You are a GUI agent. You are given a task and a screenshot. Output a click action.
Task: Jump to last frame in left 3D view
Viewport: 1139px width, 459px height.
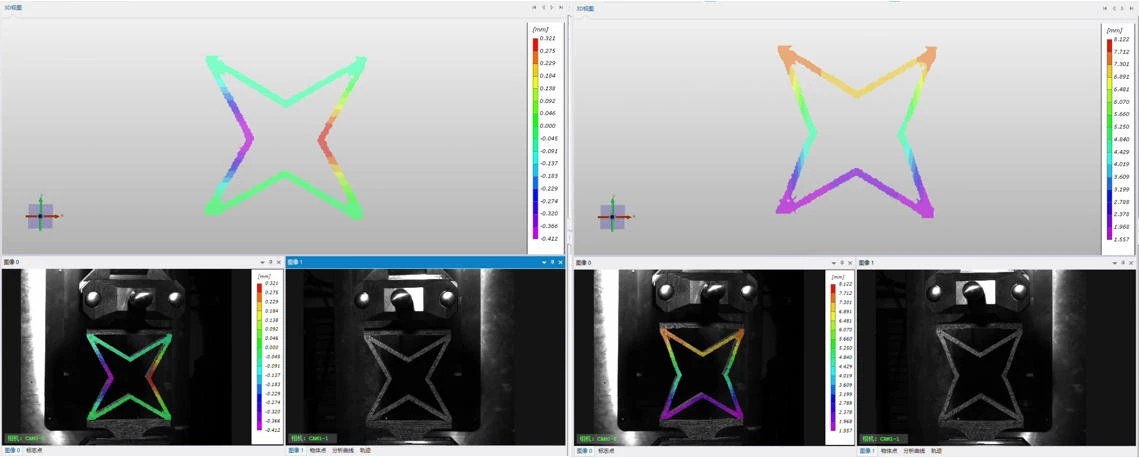coord(561,8)
